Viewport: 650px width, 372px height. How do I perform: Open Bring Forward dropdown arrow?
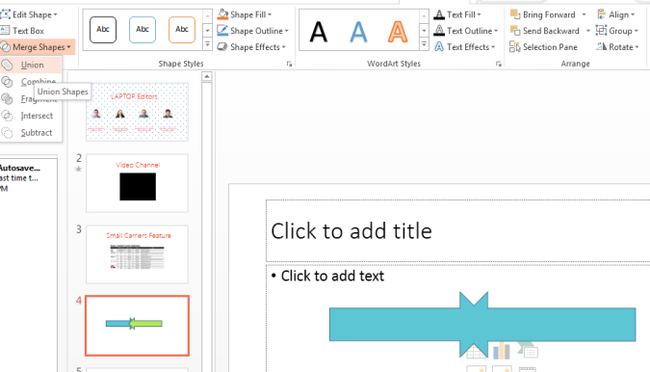[x=584, y=15]
